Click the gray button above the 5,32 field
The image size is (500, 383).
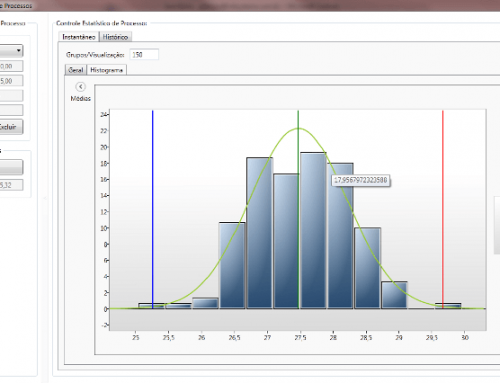(11, 167)
